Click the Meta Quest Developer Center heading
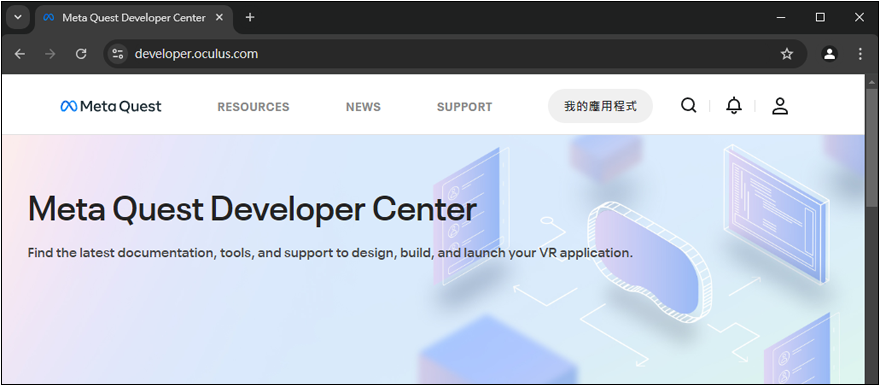Viewport: 880px width, 386px height. click(252, 209)
